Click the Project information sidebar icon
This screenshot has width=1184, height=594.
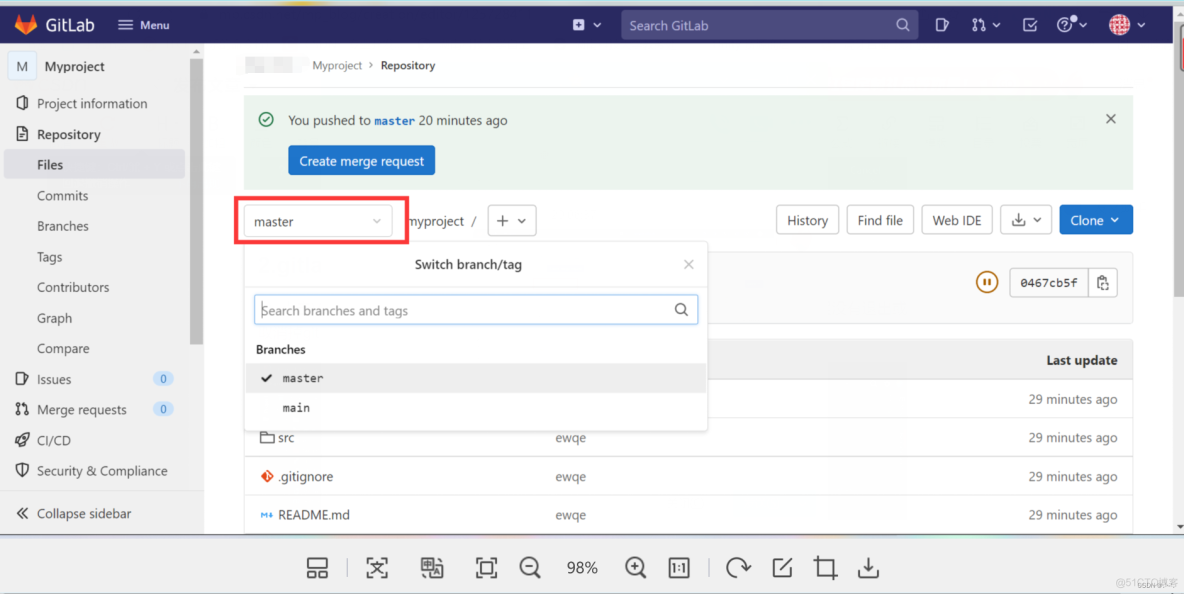click(x=22, y=103)
